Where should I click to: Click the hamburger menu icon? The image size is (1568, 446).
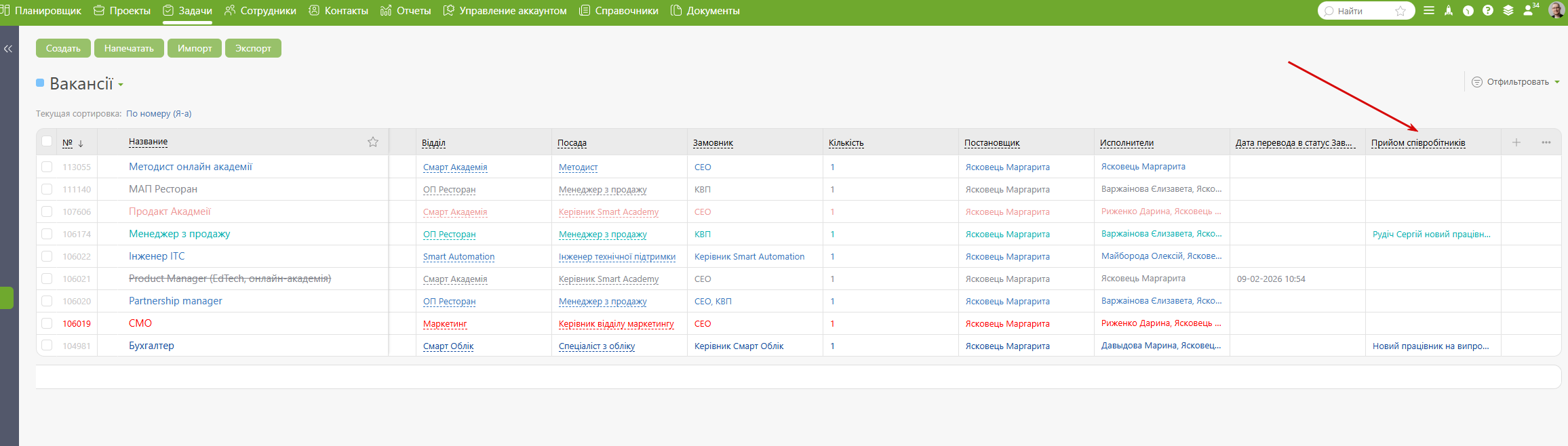(x=1429, y=11)
